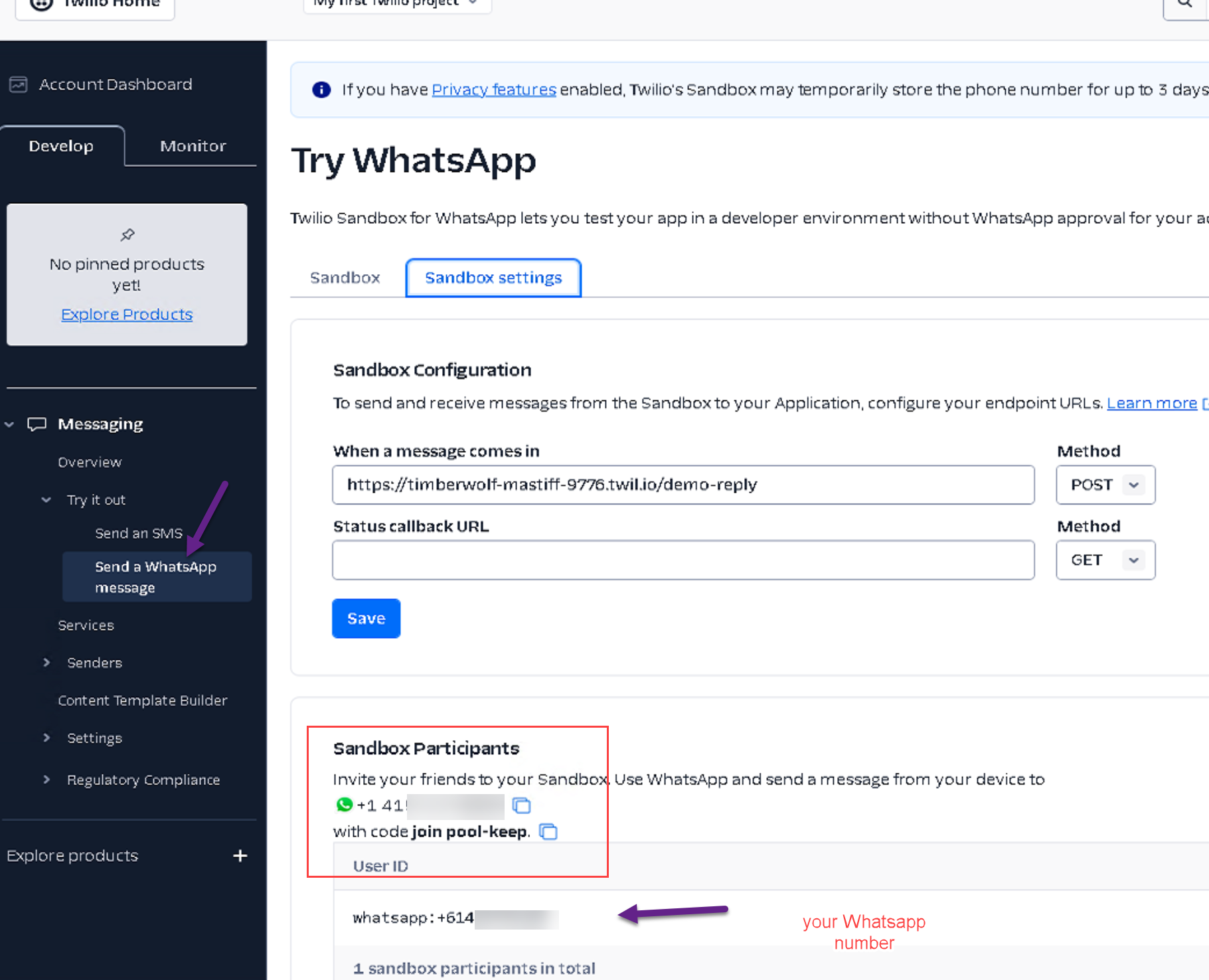This screenshot has height=980, width=1209.
Task: Click the Messaging speech bubble icon
Action: point(37,424)
